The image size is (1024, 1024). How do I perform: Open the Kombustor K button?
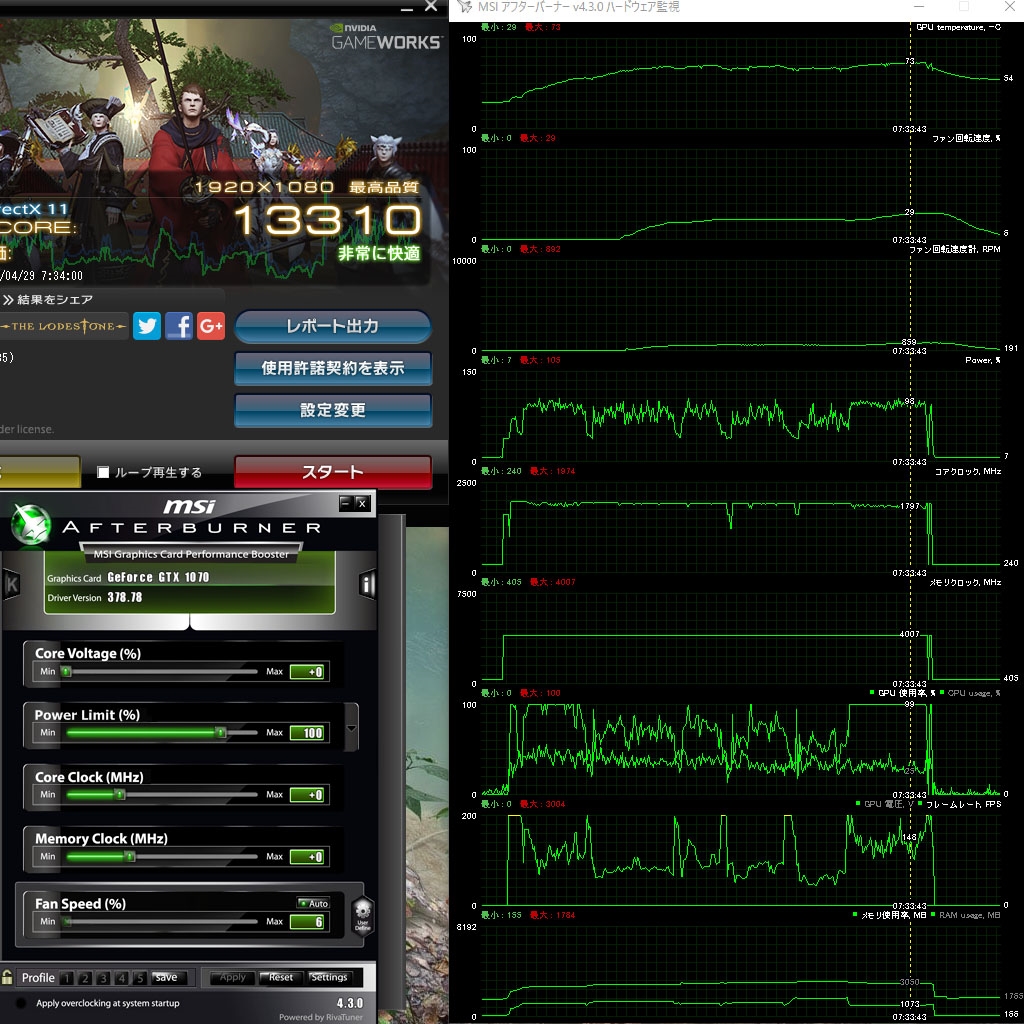pos(11,584)
